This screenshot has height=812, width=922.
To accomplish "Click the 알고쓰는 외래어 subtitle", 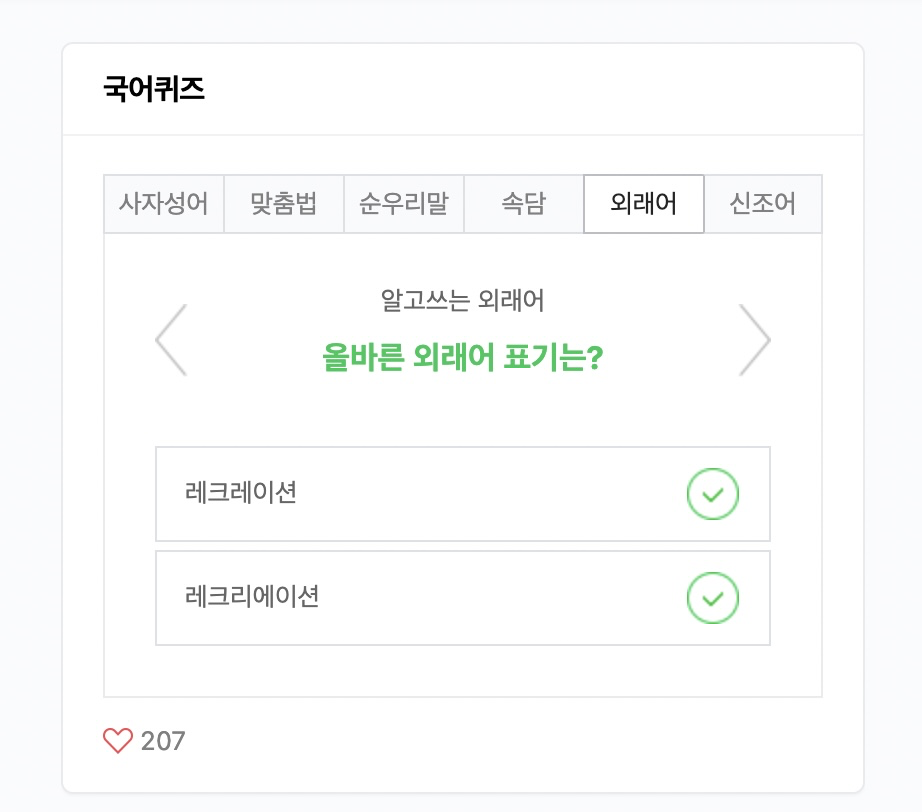I will pyautogui.click(x=463, y=300).
